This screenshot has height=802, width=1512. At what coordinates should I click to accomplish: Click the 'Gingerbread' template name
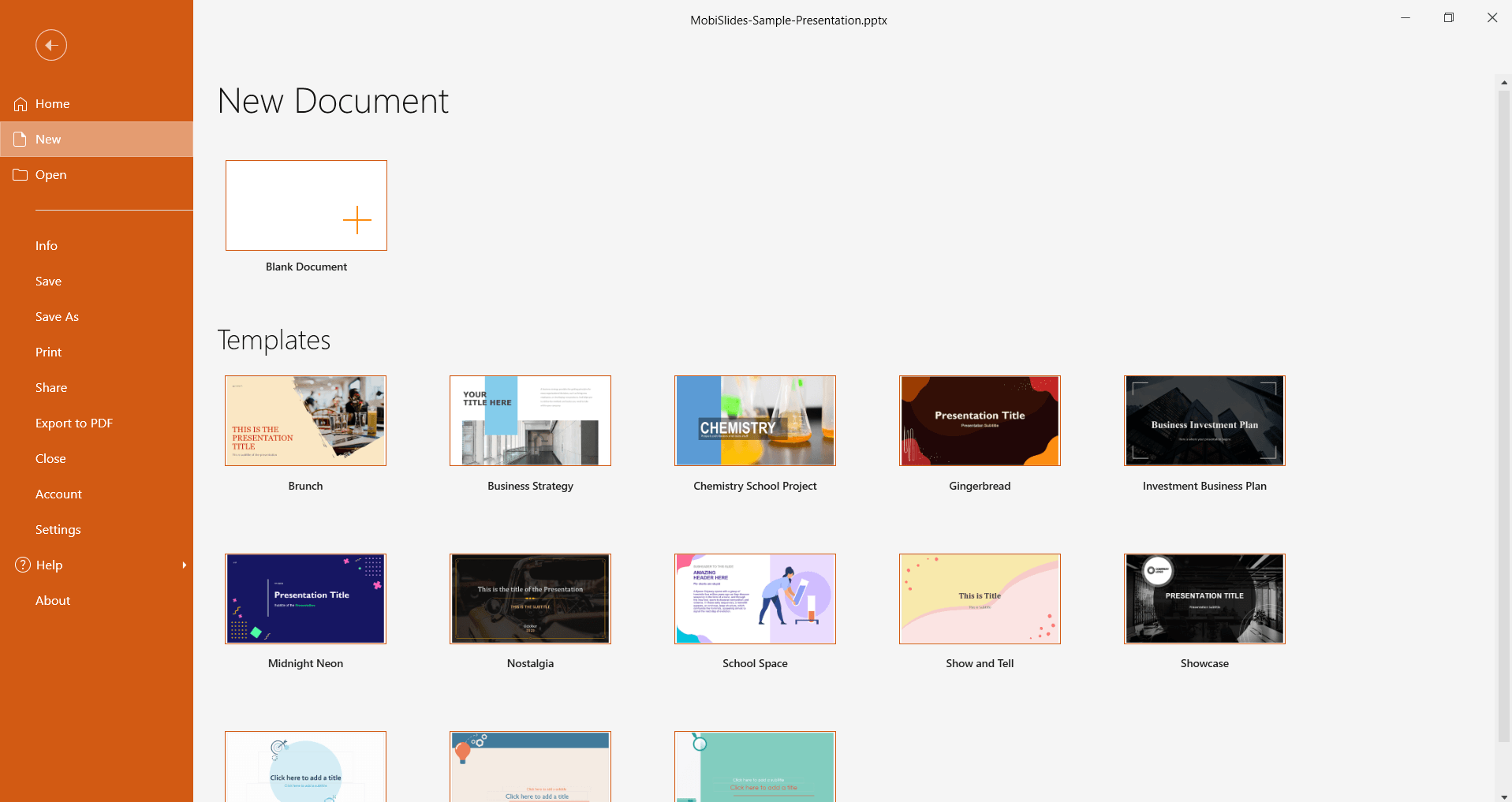pos(980,487)
